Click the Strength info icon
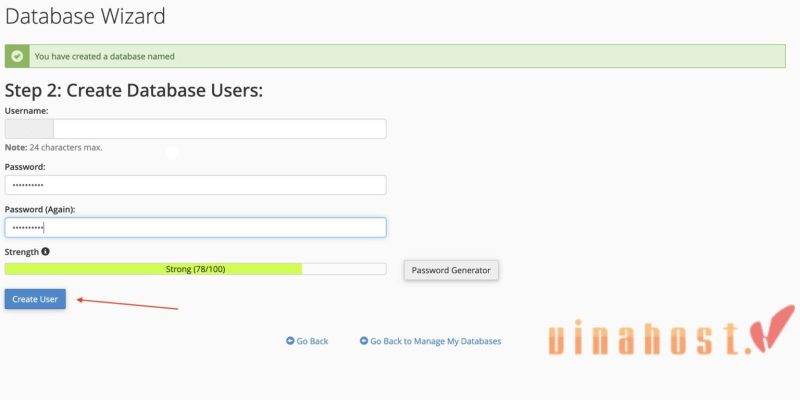The width and height of the screenshot is (800, 400). click(x=45, y=252)
